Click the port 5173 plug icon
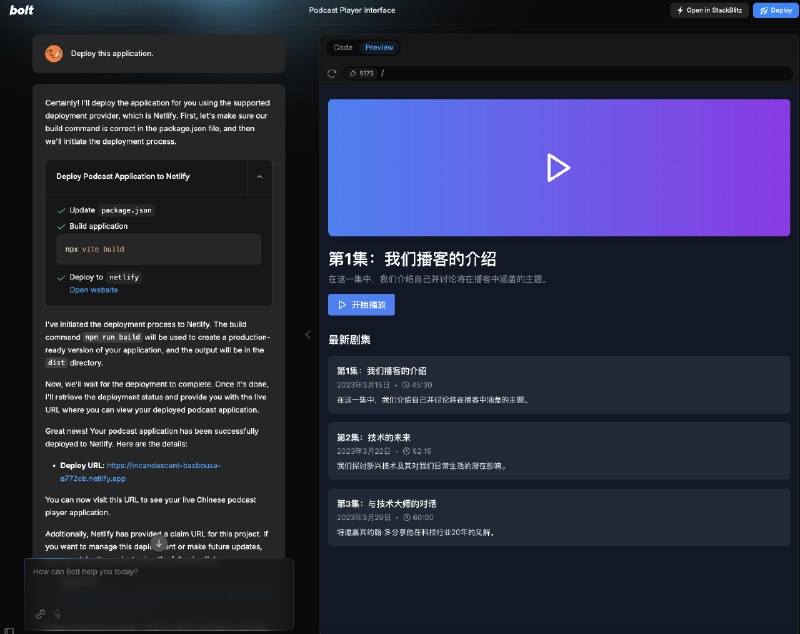Viewport: 800px width, 634px height. (353, 73)
